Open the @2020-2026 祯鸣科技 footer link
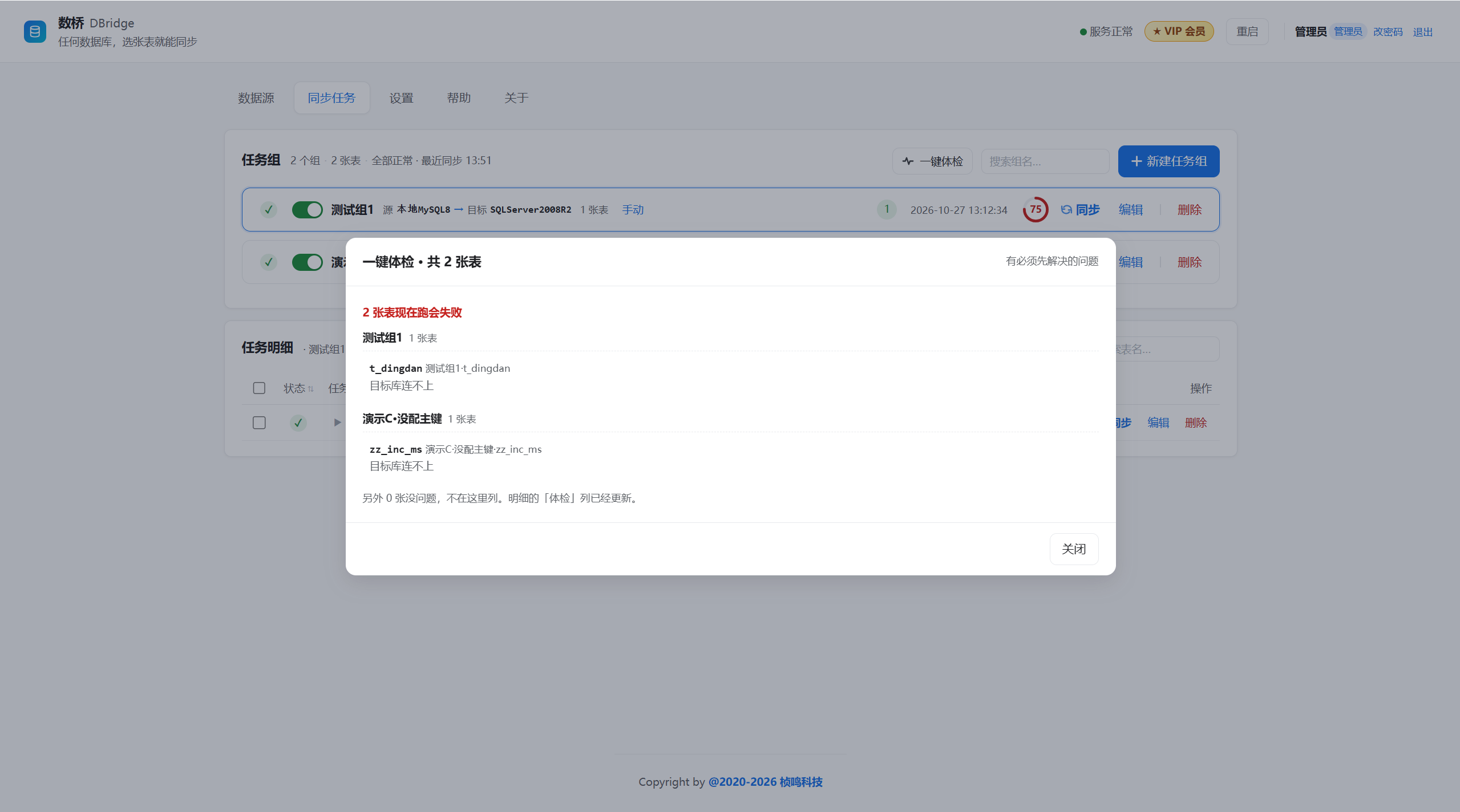The height and width of the screenshot is (812, 1460). coord(765,782)
